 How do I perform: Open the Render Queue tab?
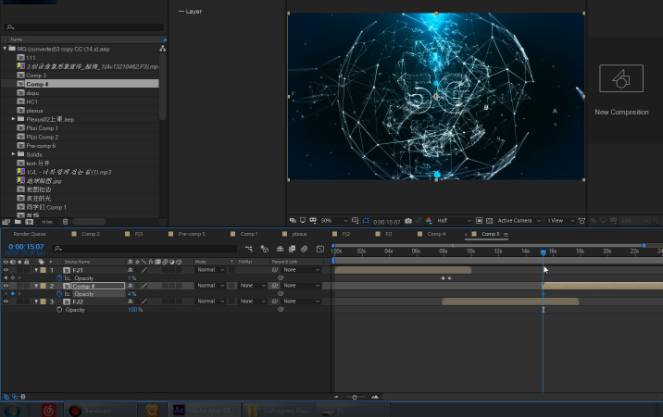click(x=29, y=234)
